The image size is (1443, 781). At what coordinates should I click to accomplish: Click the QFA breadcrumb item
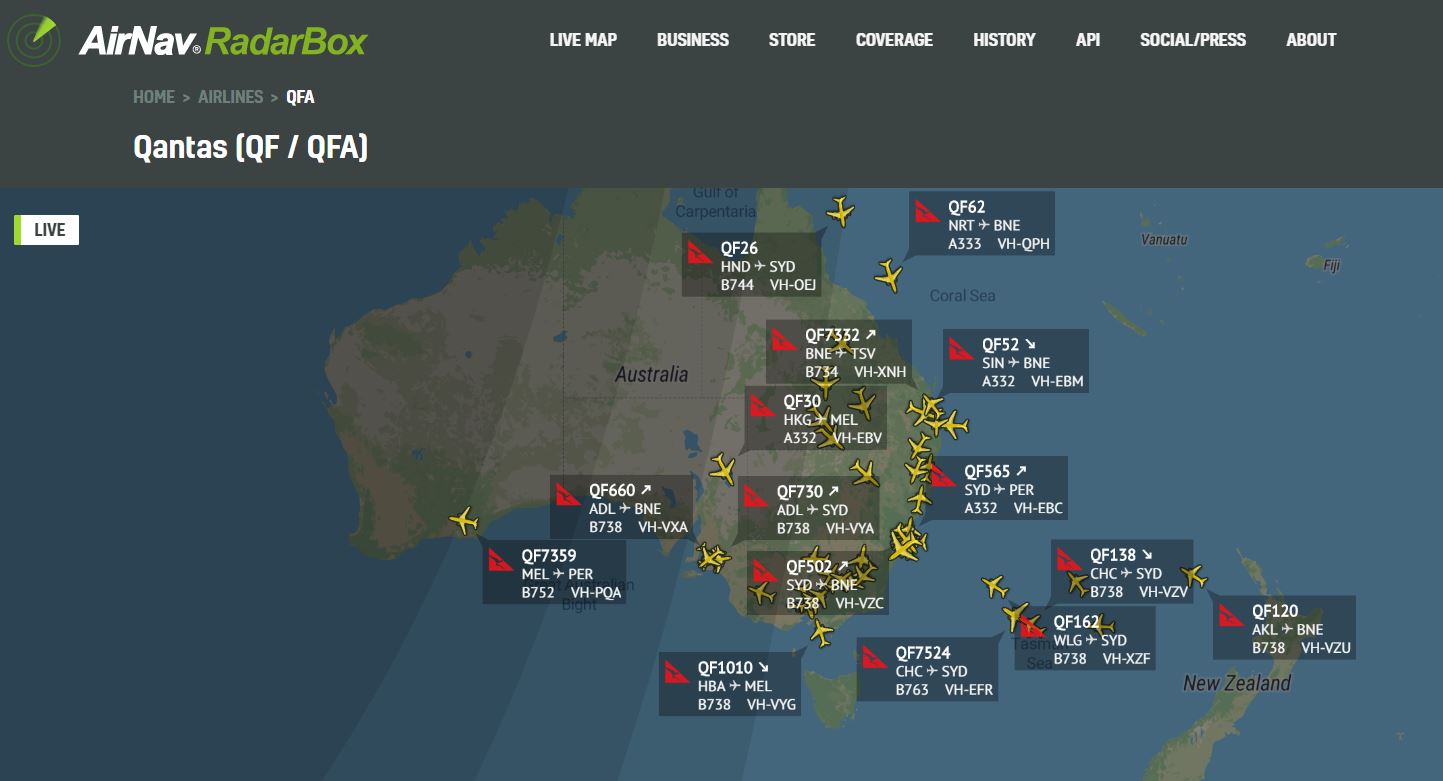(x=300, y=97)
